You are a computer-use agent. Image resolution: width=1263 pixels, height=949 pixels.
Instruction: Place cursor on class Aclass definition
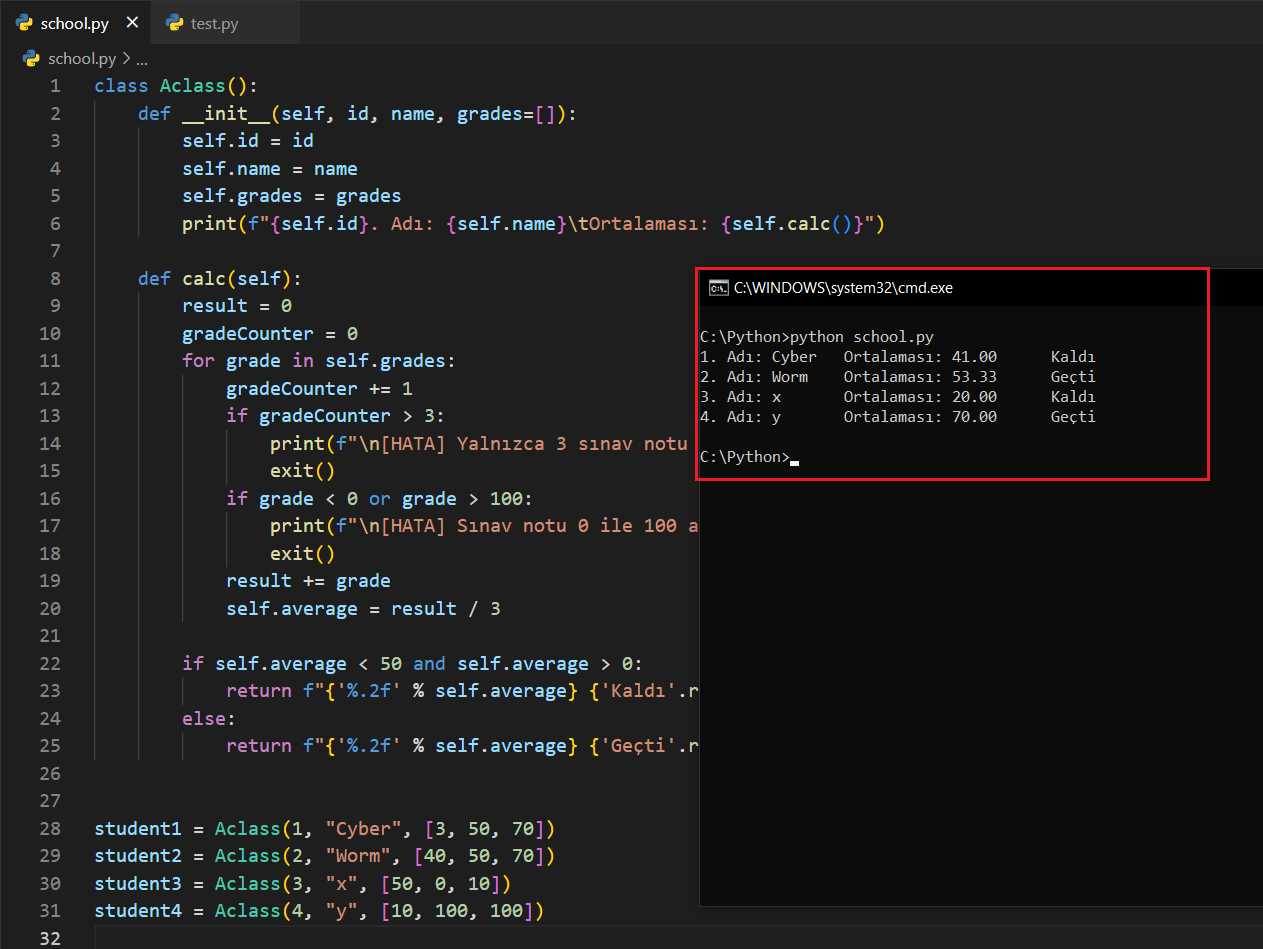pyautogui.click(x=194, y=86)
